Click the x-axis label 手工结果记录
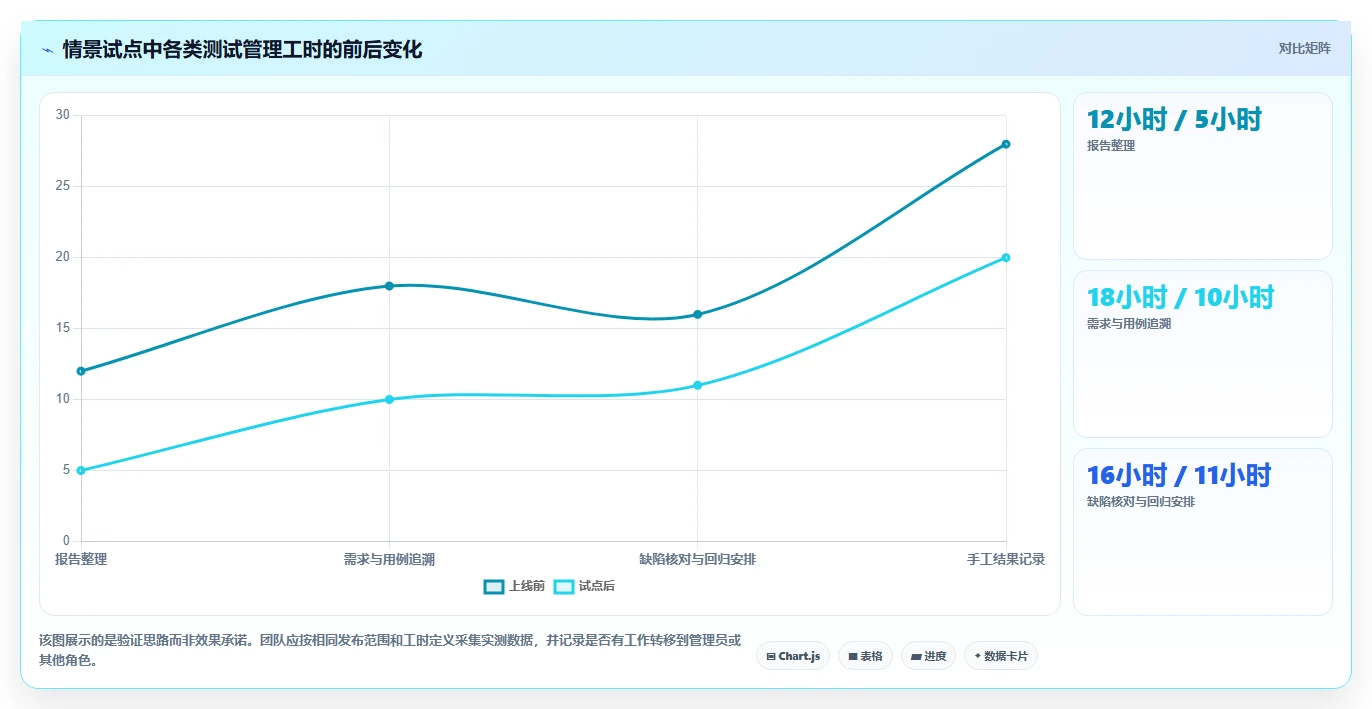 [x=1006, y=559]
